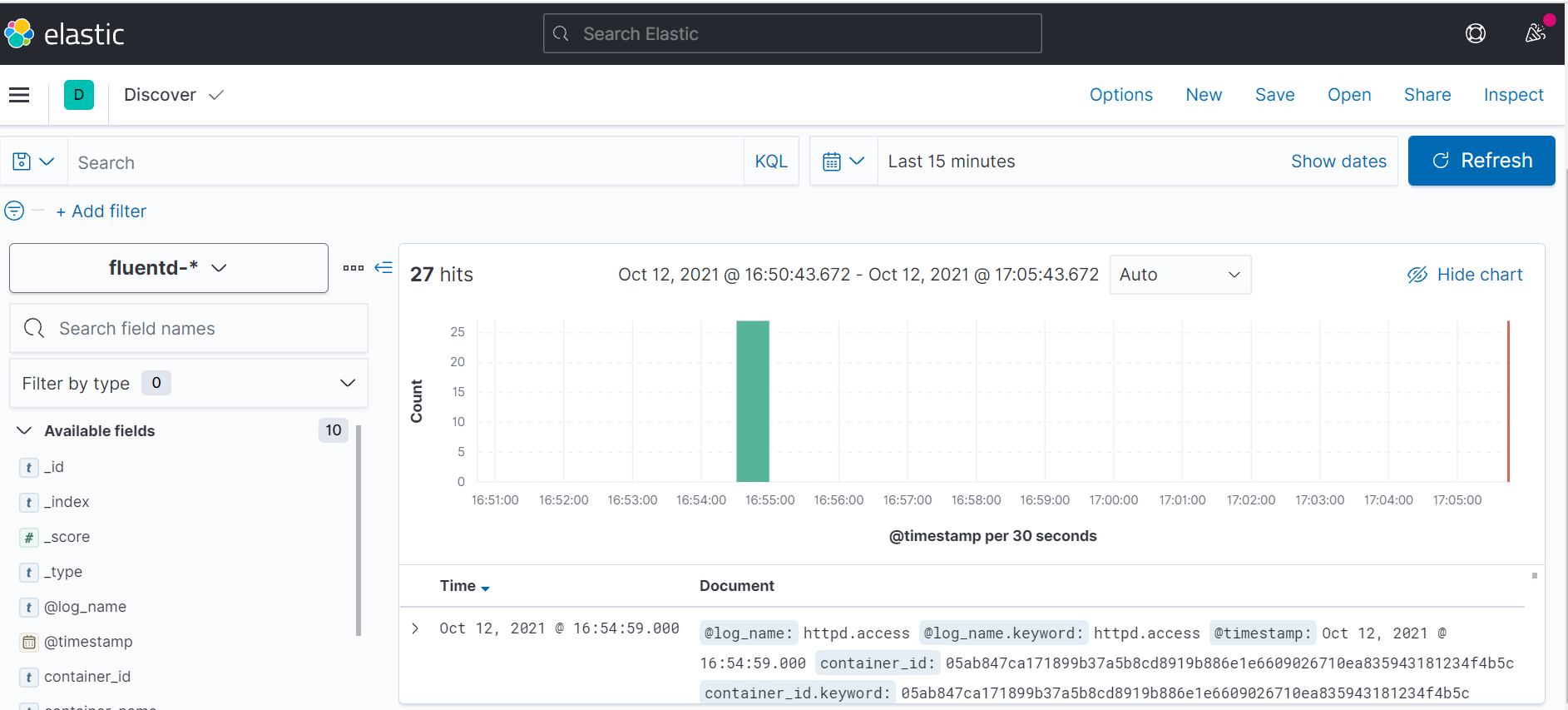Click the green histogram bar at 16:54:30
The width and height of the screenshot is (1568, 710).
click(753, 401)
